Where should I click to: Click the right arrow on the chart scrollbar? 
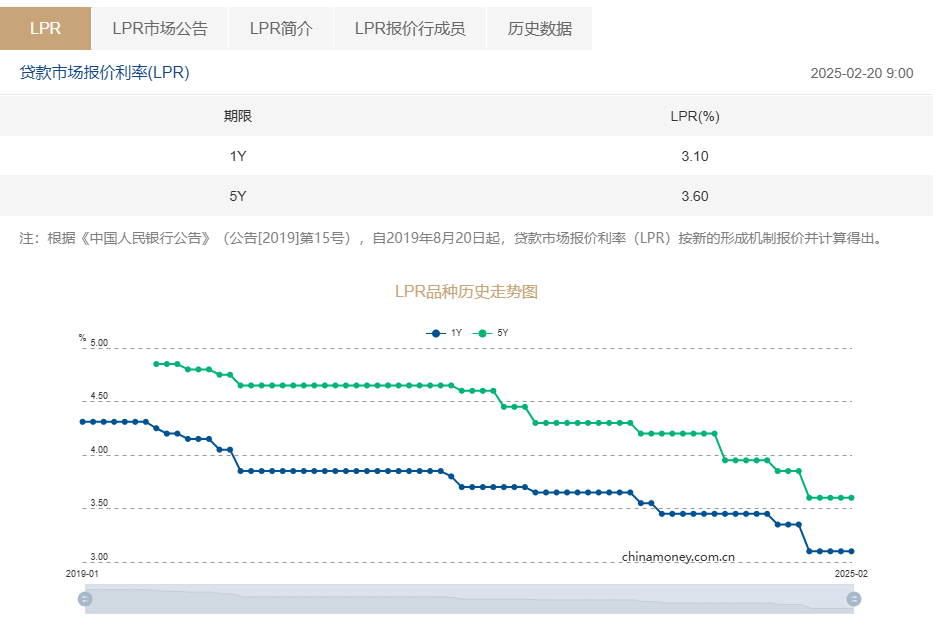(x=854, y=598)
